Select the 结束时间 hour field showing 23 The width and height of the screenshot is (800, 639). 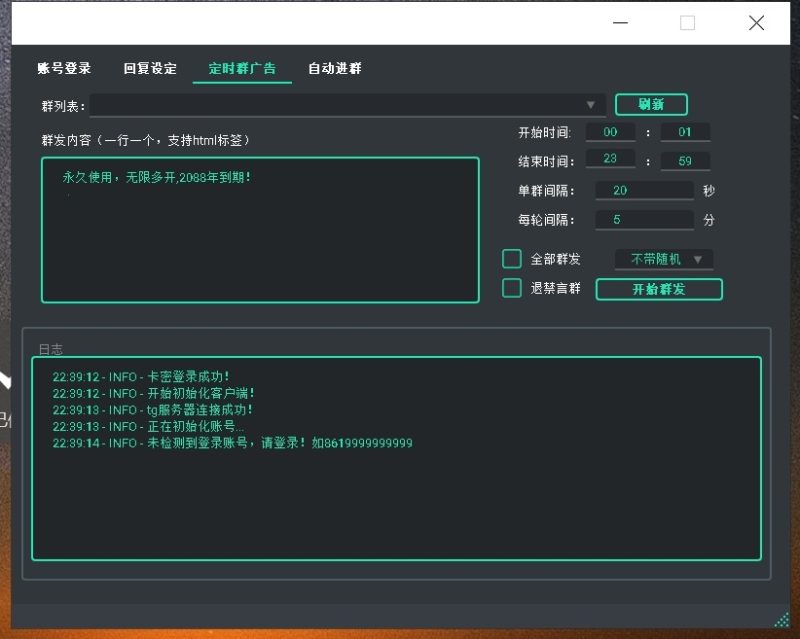610,160
